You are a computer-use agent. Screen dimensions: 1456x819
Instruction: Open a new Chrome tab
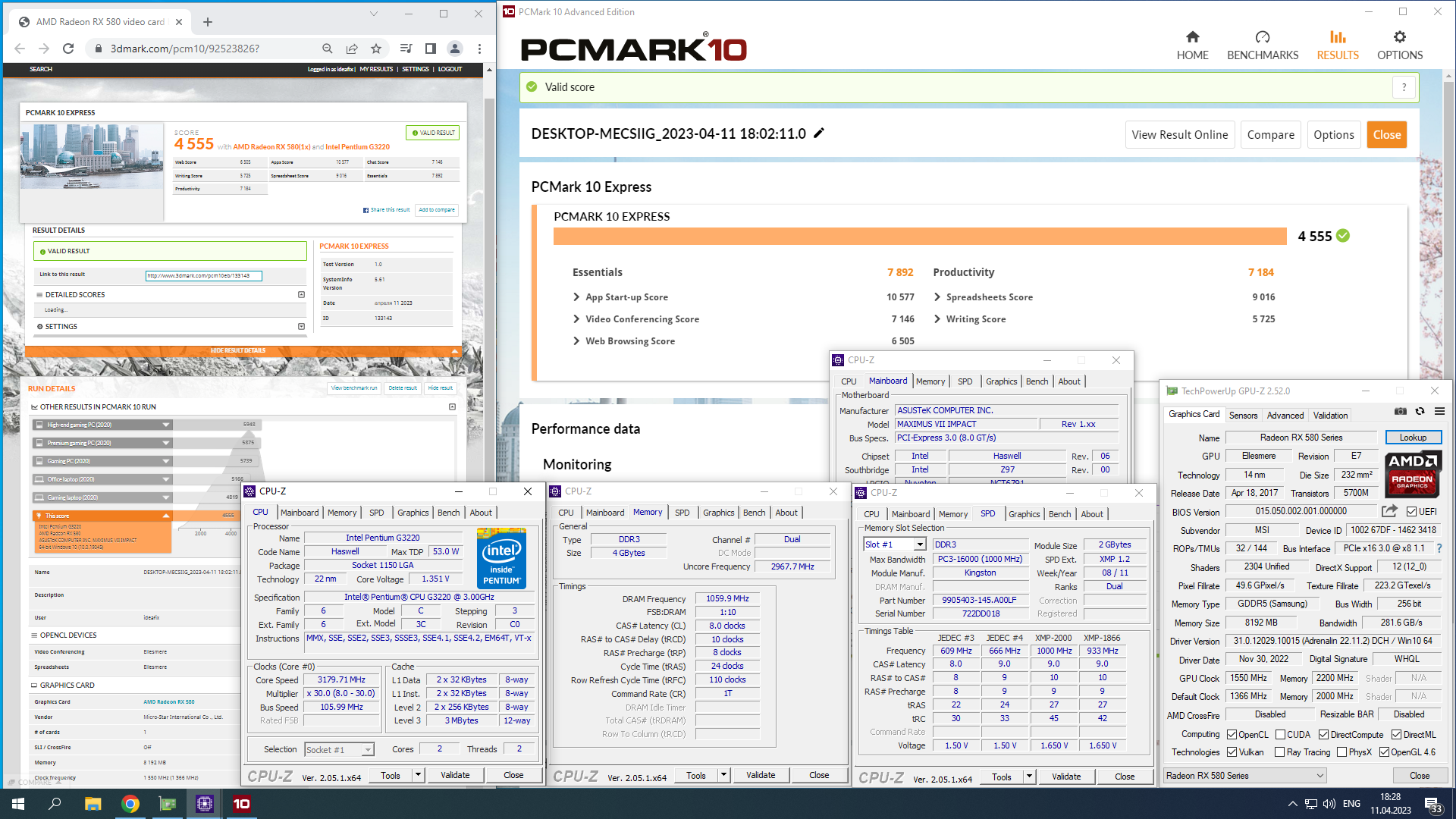208,22
